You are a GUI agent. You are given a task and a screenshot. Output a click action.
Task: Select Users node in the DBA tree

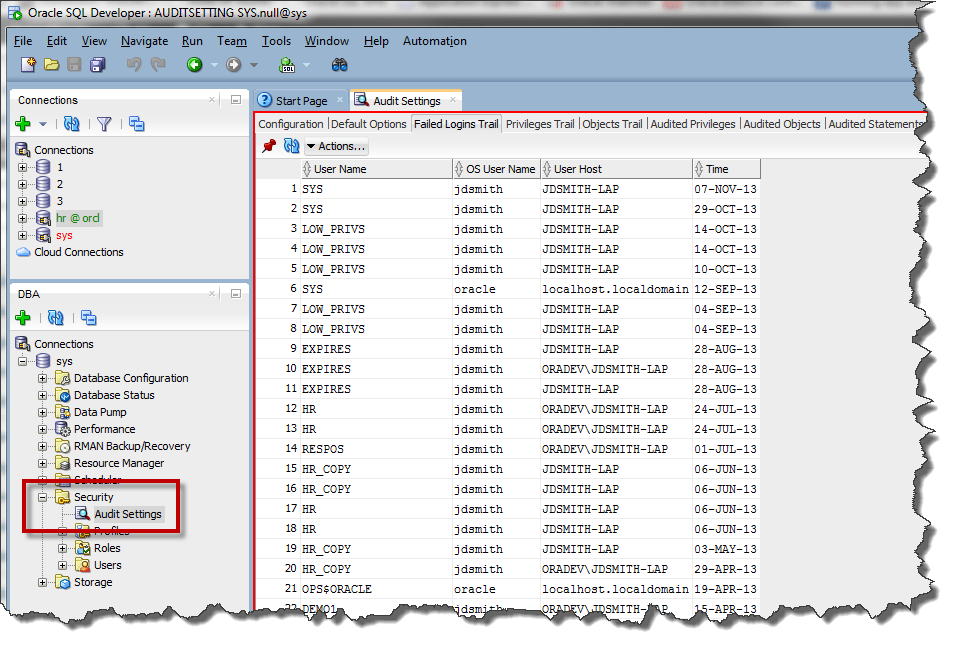point(108,565)
